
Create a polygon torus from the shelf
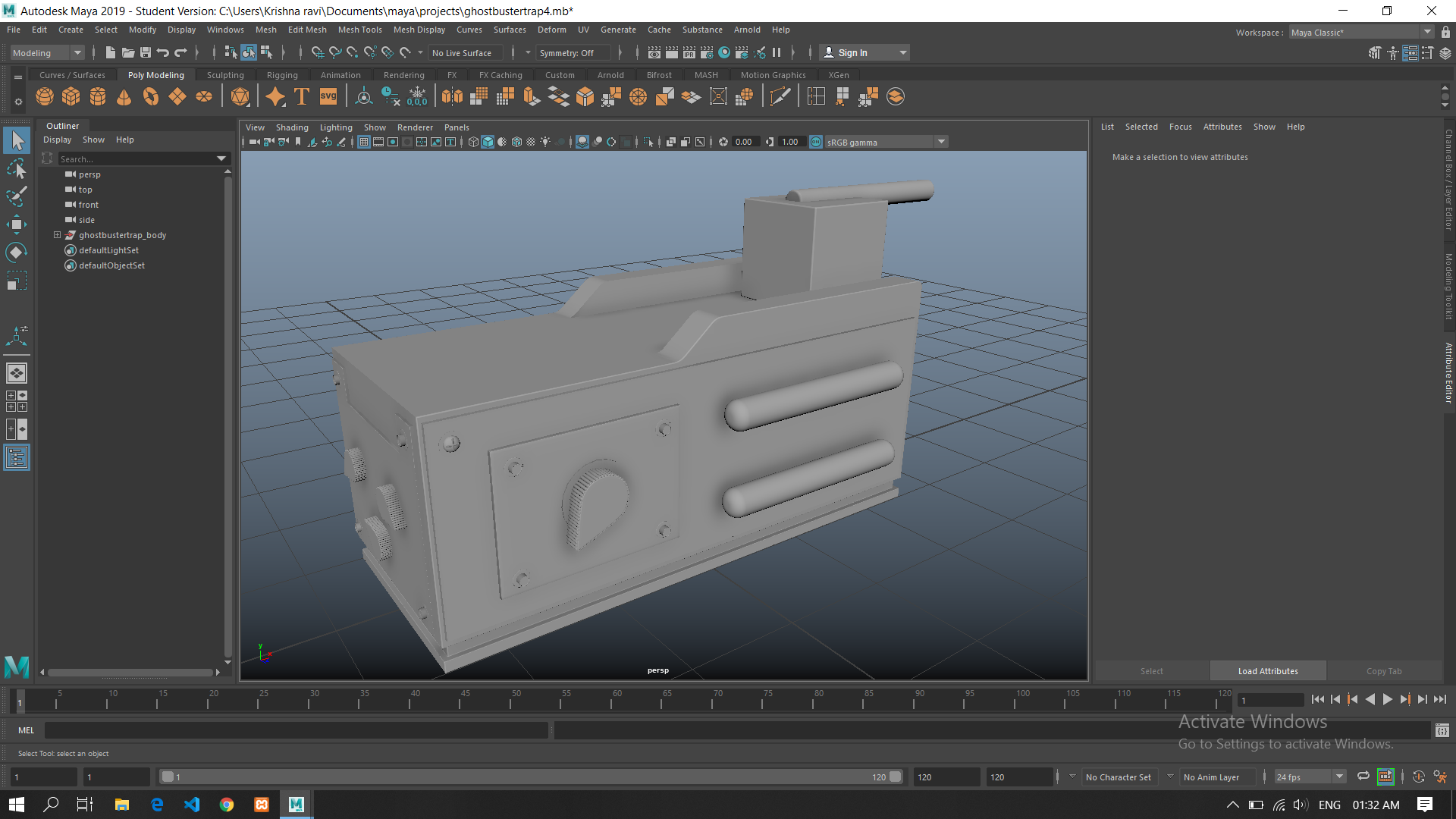coord(151,97)
